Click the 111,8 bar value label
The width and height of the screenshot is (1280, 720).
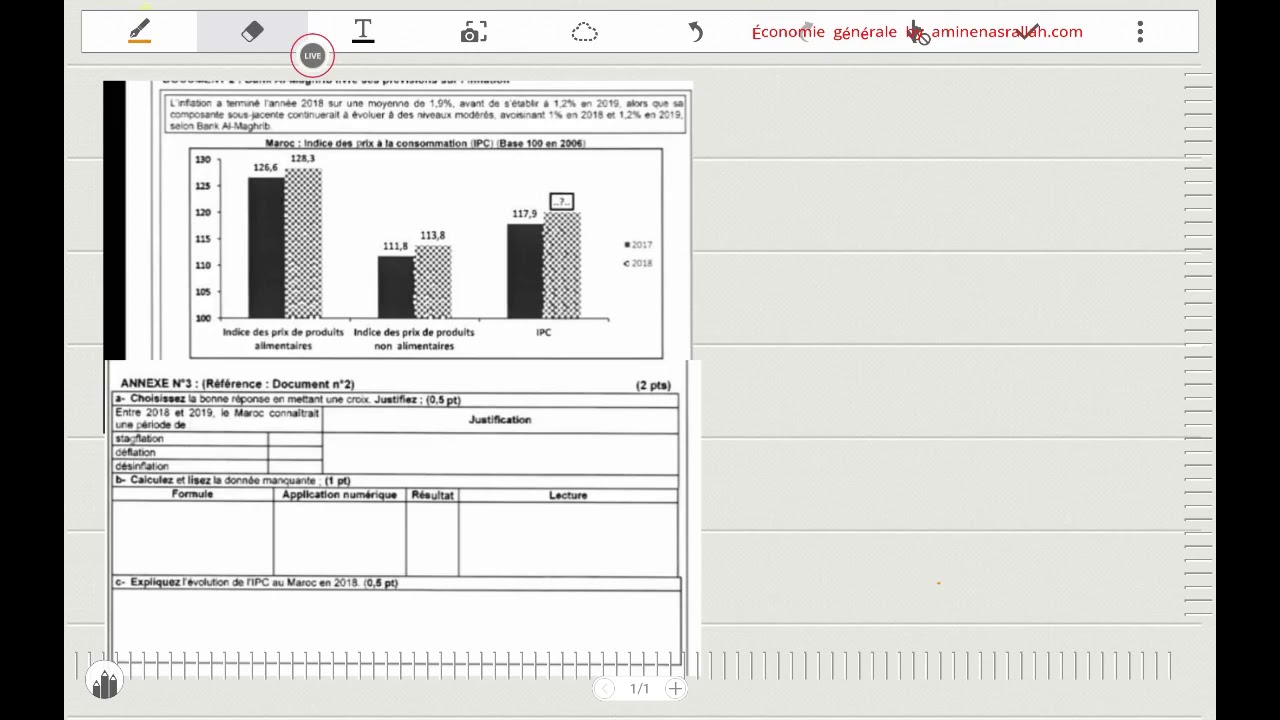tap(395, 246)
